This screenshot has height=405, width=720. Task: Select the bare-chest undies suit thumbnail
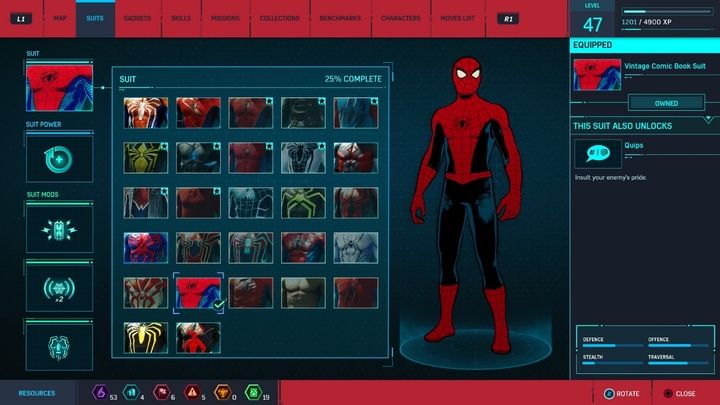pyautogui.click(x=303, y=292)
